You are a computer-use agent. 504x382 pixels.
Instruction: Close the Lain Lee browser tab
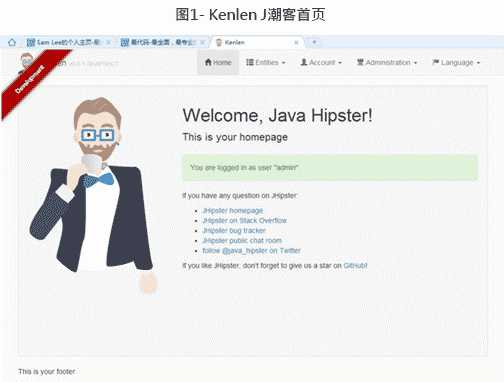tap(108, 42)
